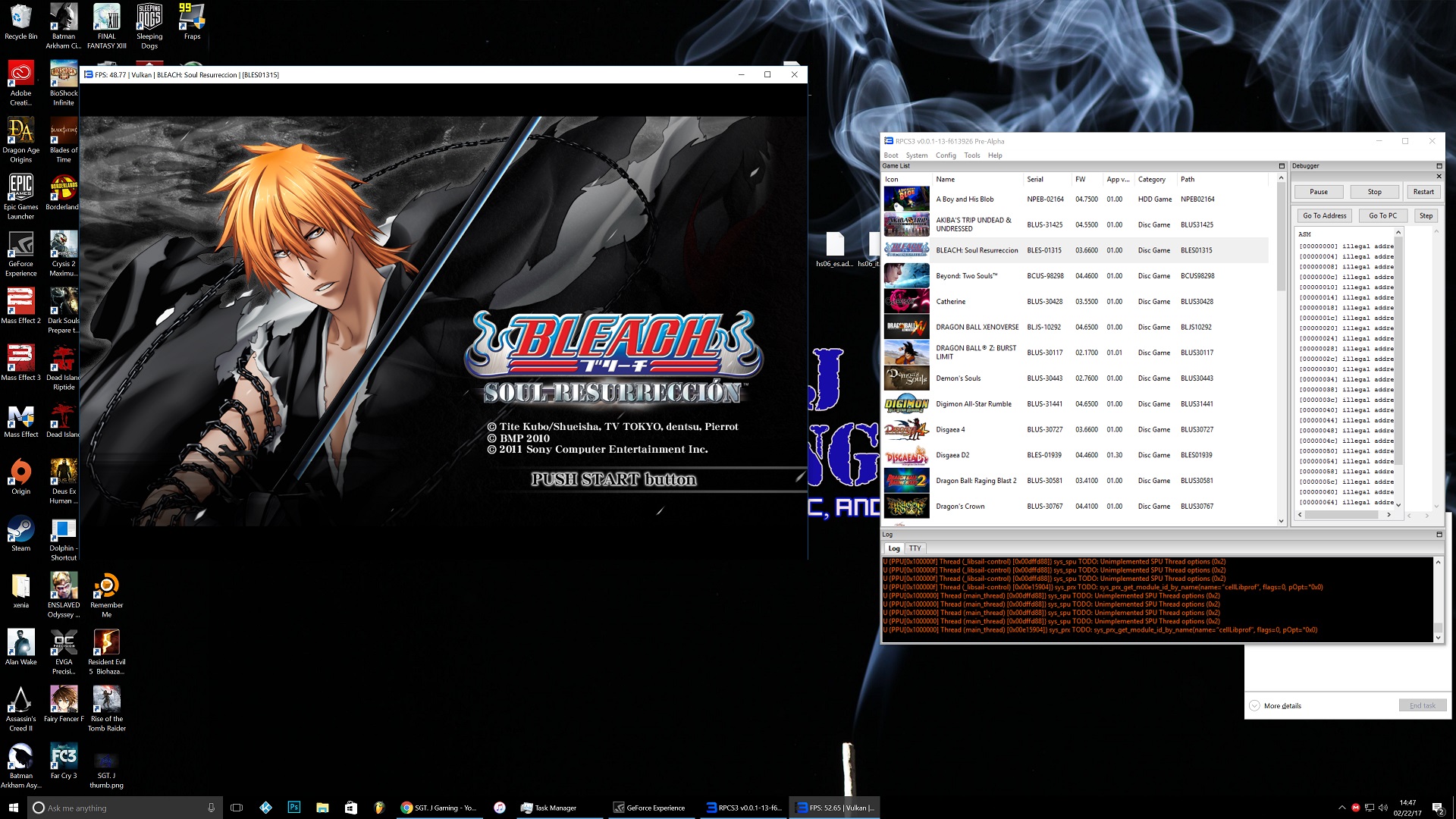Click Photoshop icon in taskbar

pyautogui.click(x=294, y=808)
